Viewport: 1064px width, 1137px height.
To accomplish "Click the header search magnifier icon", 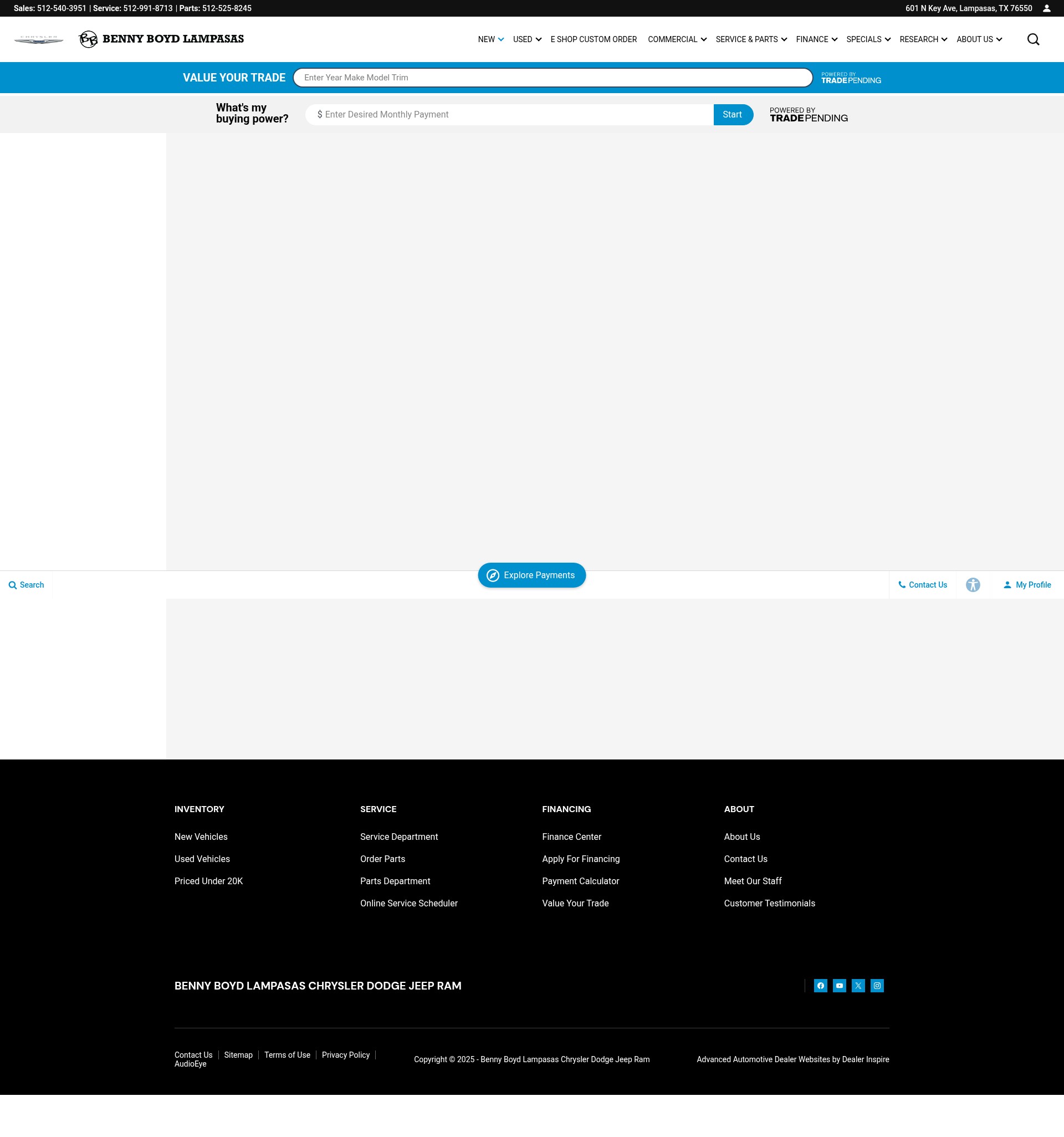I will tap(1033, 39).
